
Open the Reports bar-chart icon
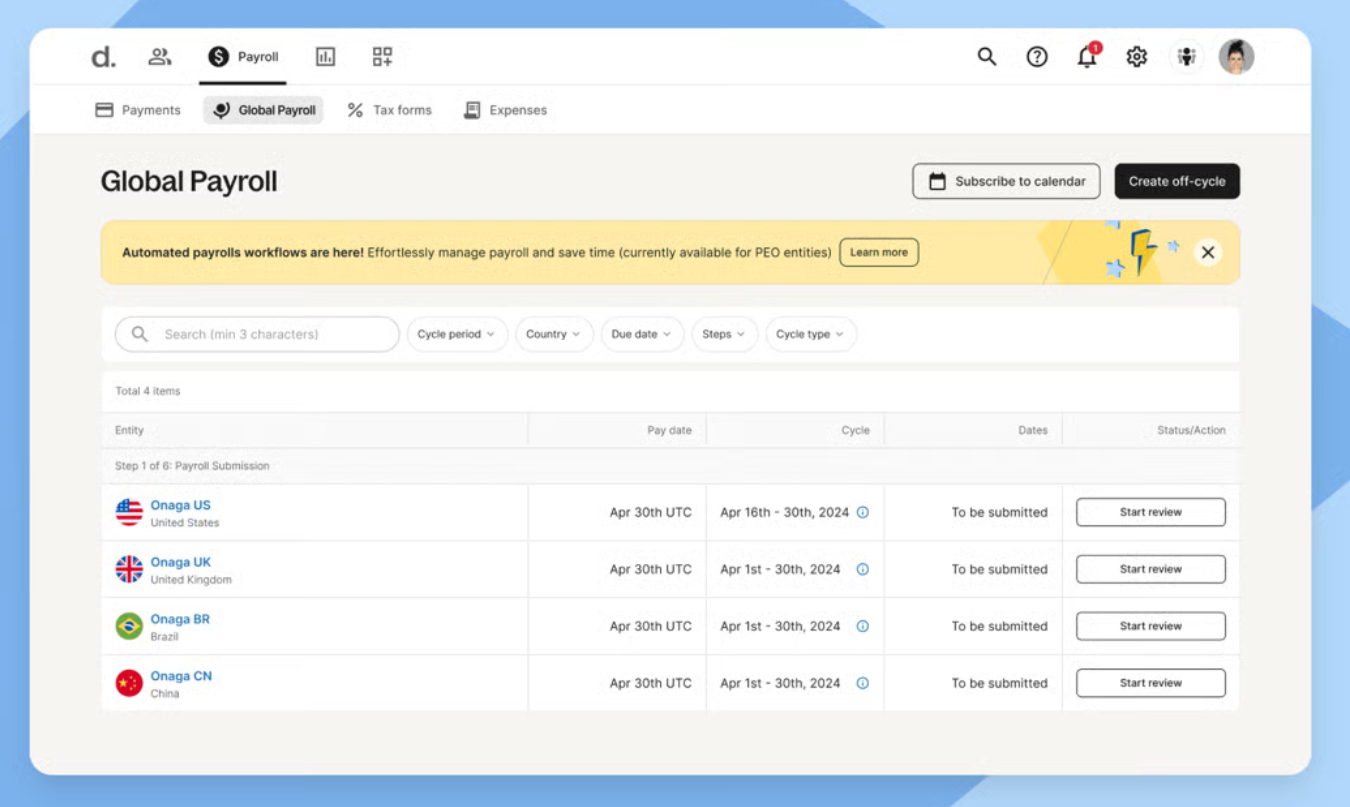tap(325, 57)
